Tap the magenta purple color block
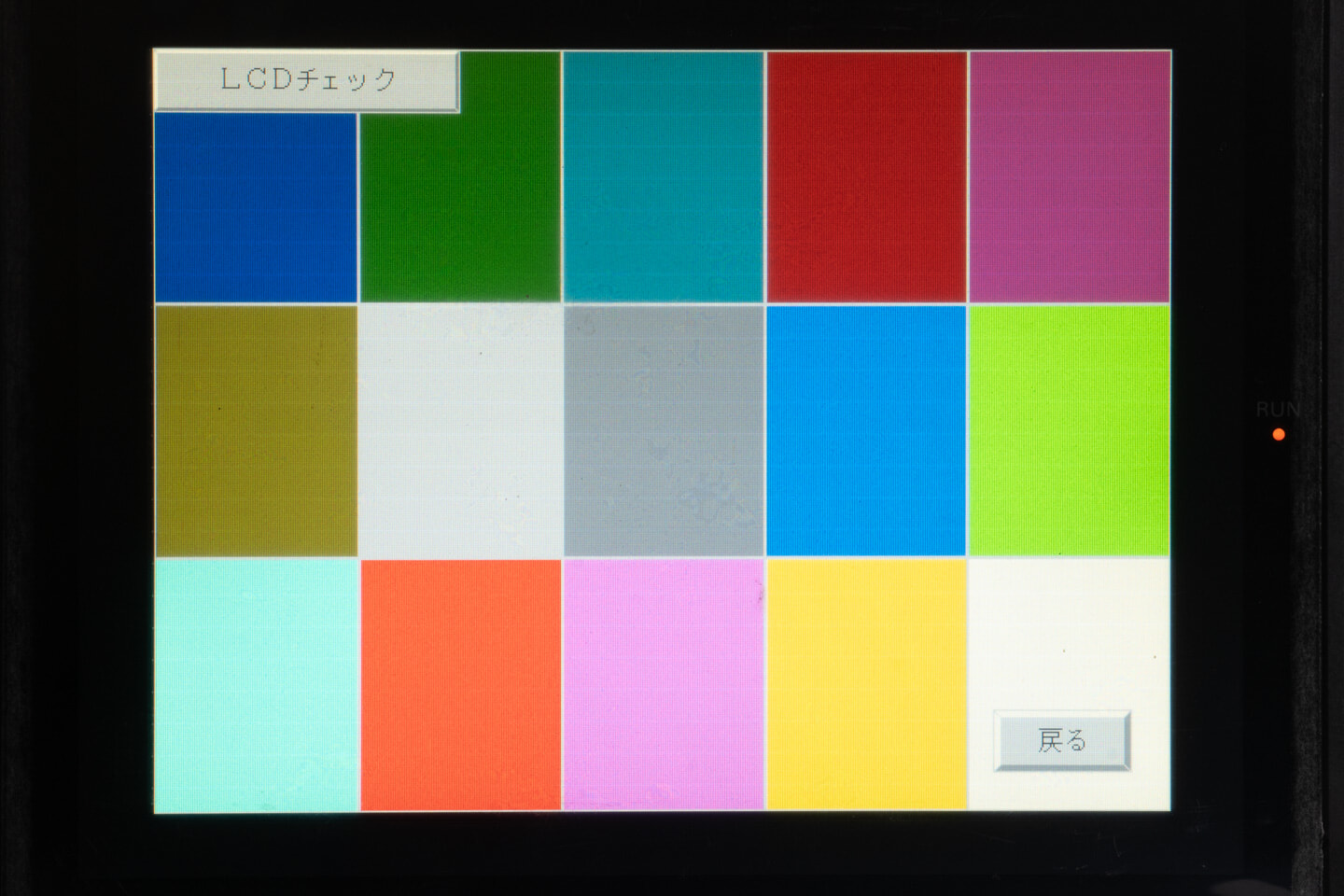This screenshot has width=1344, height=896. [1070, 177]
